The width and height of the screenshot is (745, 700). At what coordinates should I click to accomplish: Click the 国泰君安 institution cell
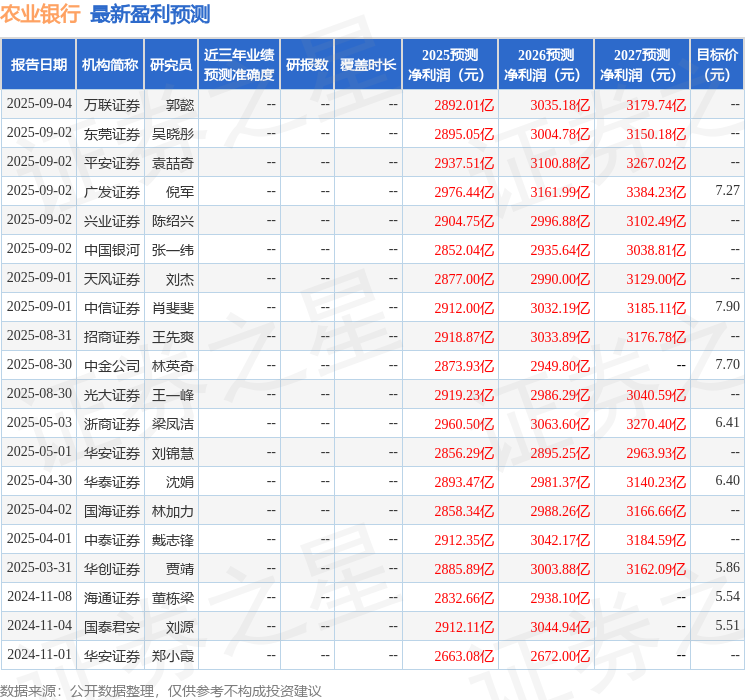[x=112, y=627]
